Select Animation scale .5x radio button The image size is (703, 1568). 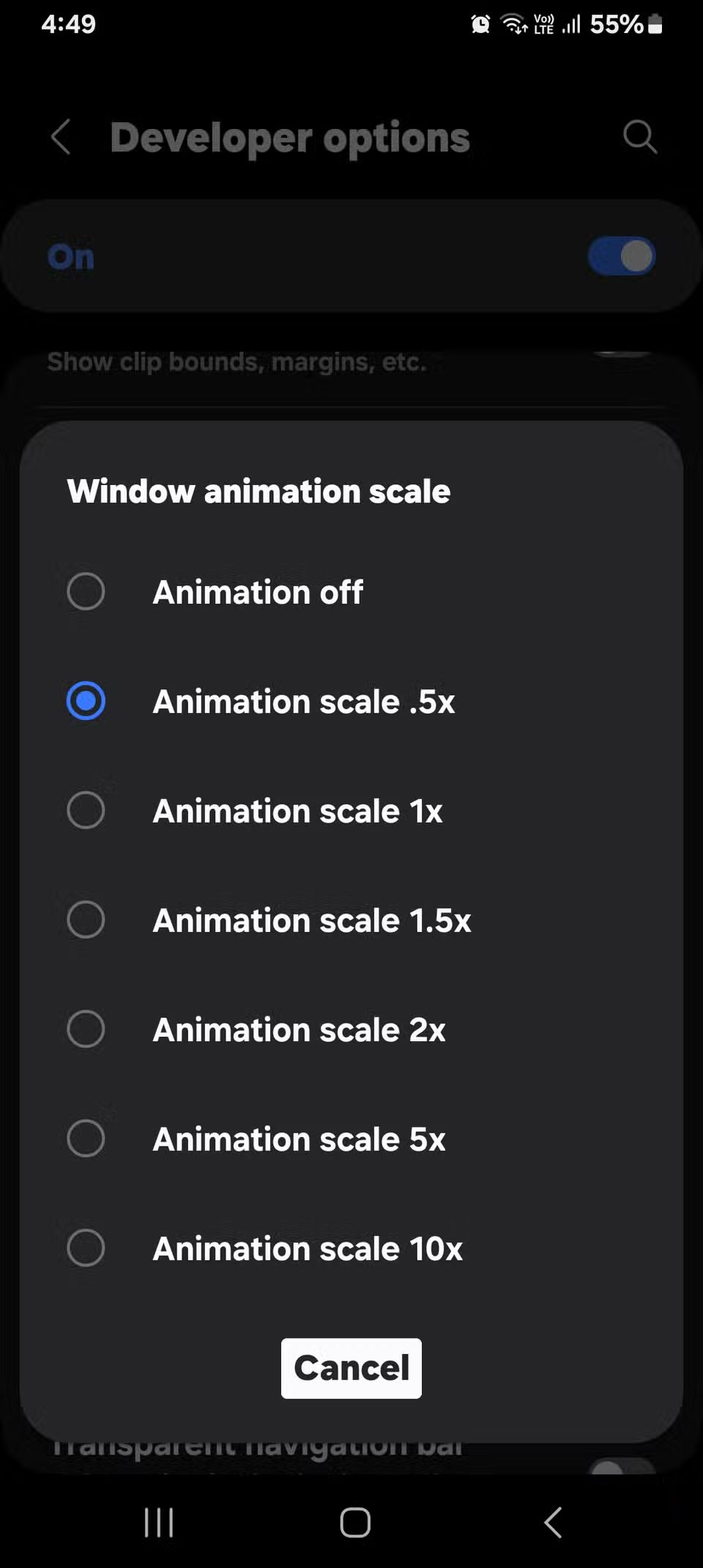coord(86,701)
